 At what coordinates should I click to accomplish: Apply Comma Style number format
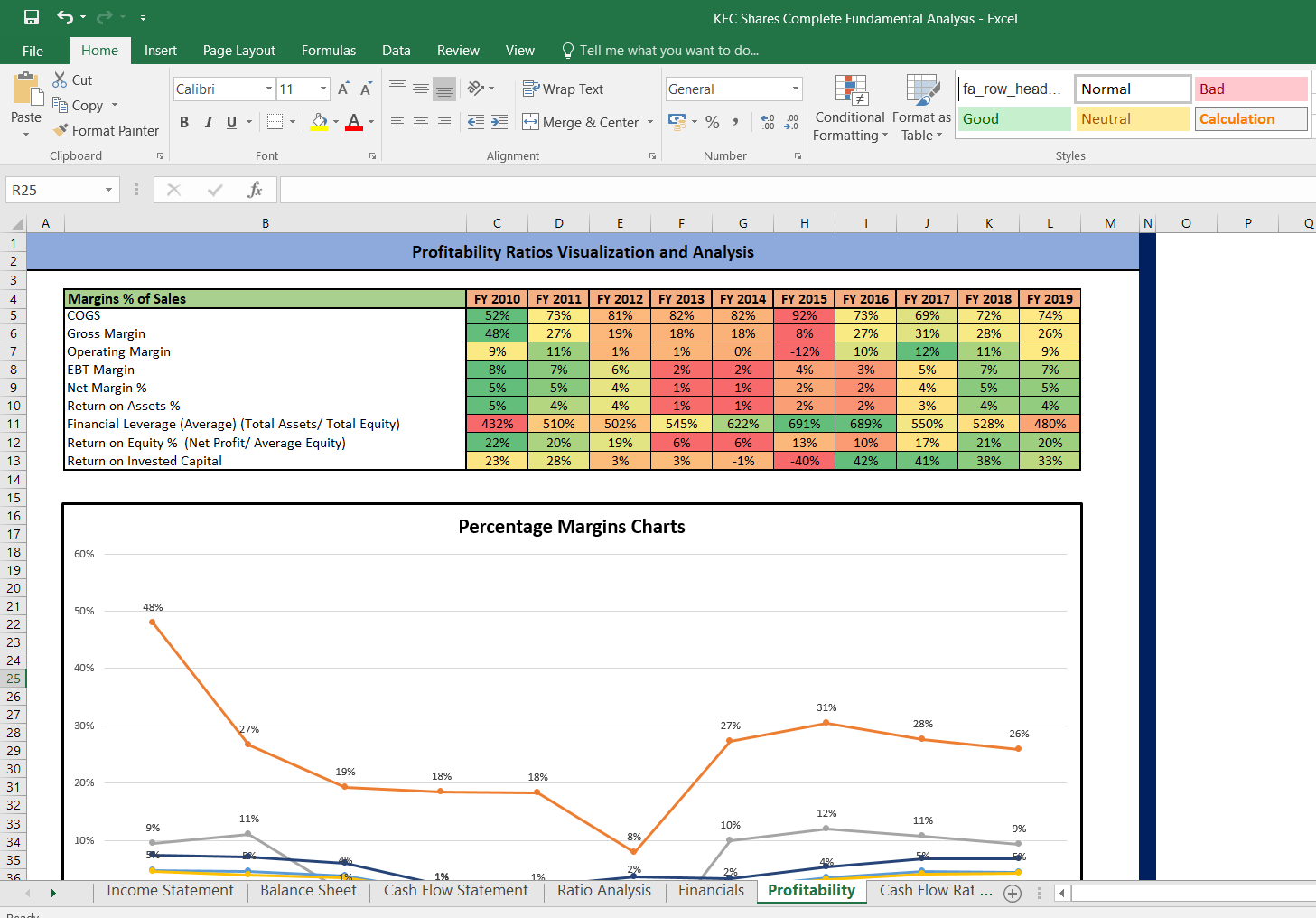736,122
